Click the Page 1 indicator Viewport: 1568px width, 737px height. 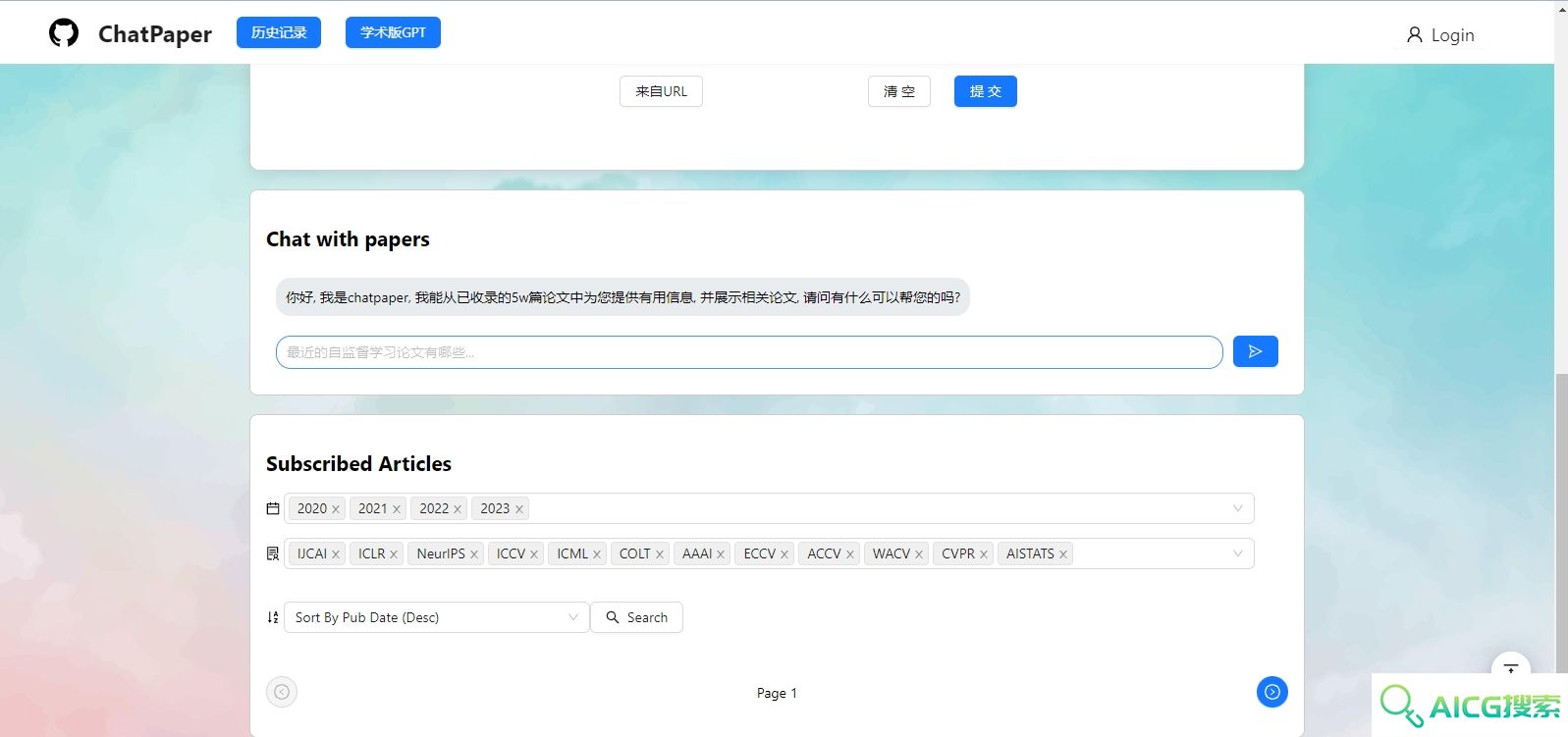777,693
